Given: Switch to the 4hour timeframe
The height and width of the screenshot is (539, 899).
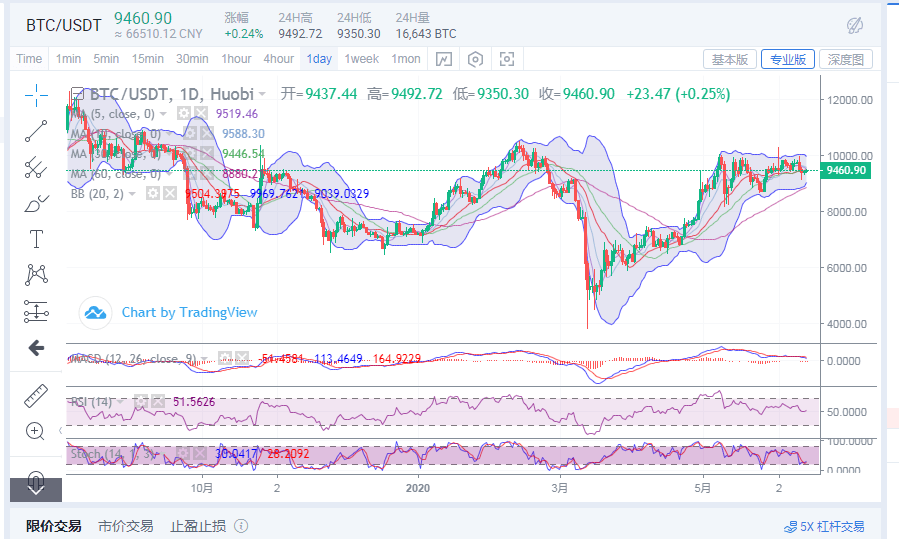Looking at the screenshot, I should [x=279, y=59].
